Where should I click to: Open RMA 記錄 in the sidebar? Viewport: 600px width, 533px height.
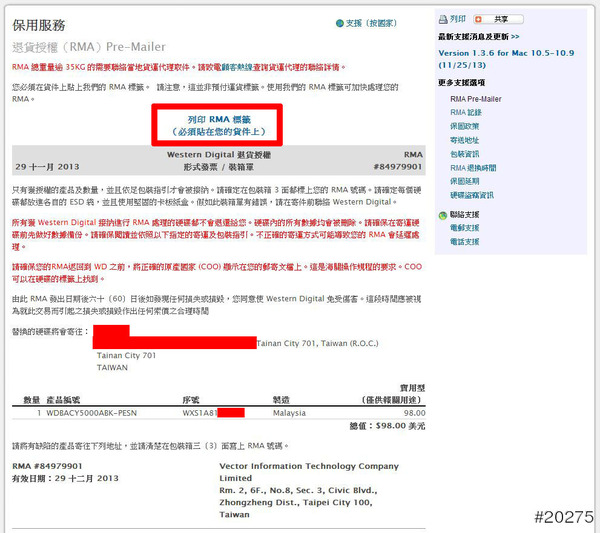pos(466,112)
